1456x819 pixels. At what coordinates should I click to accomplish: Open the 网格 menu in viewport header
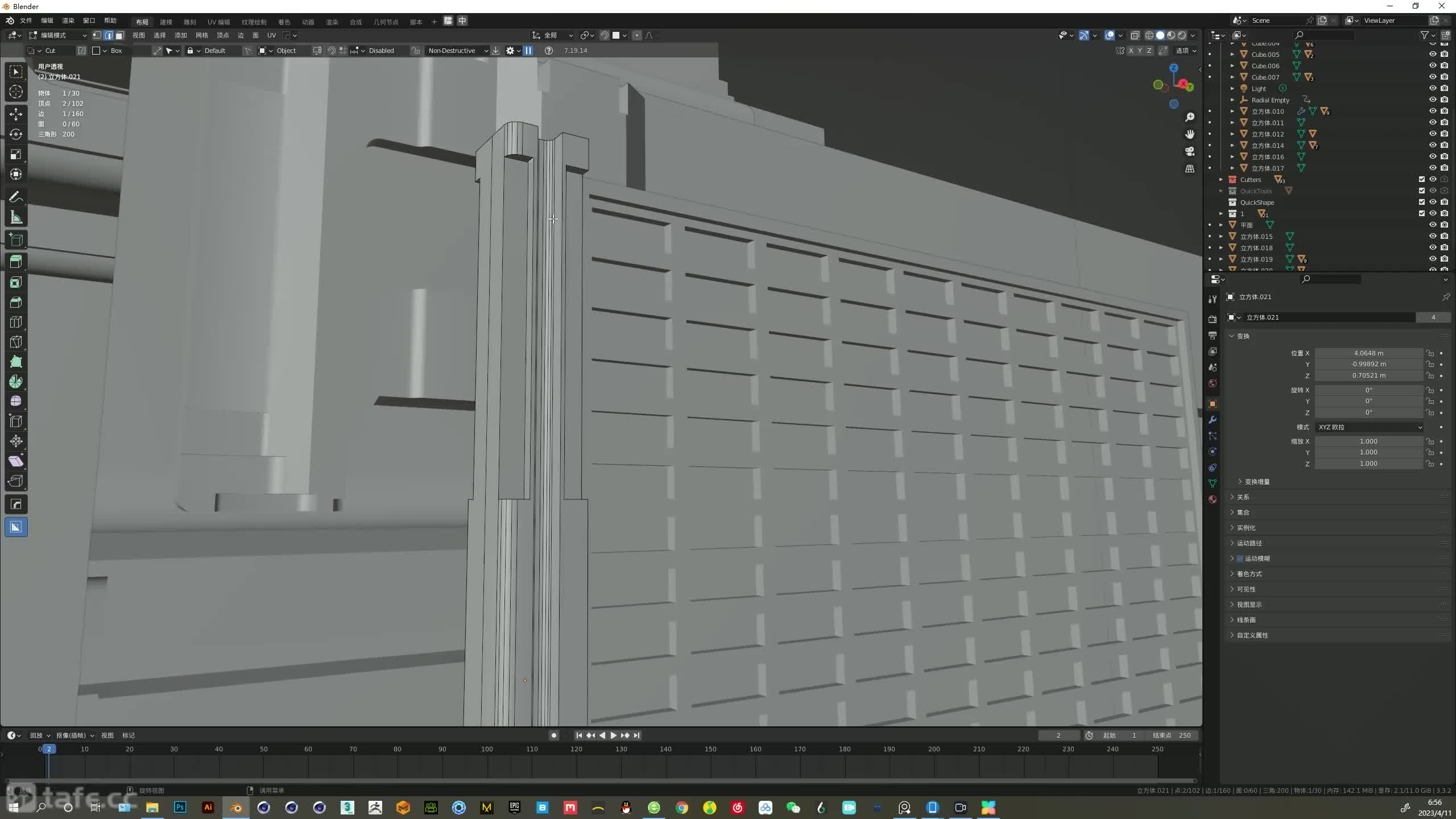(202, 35)
